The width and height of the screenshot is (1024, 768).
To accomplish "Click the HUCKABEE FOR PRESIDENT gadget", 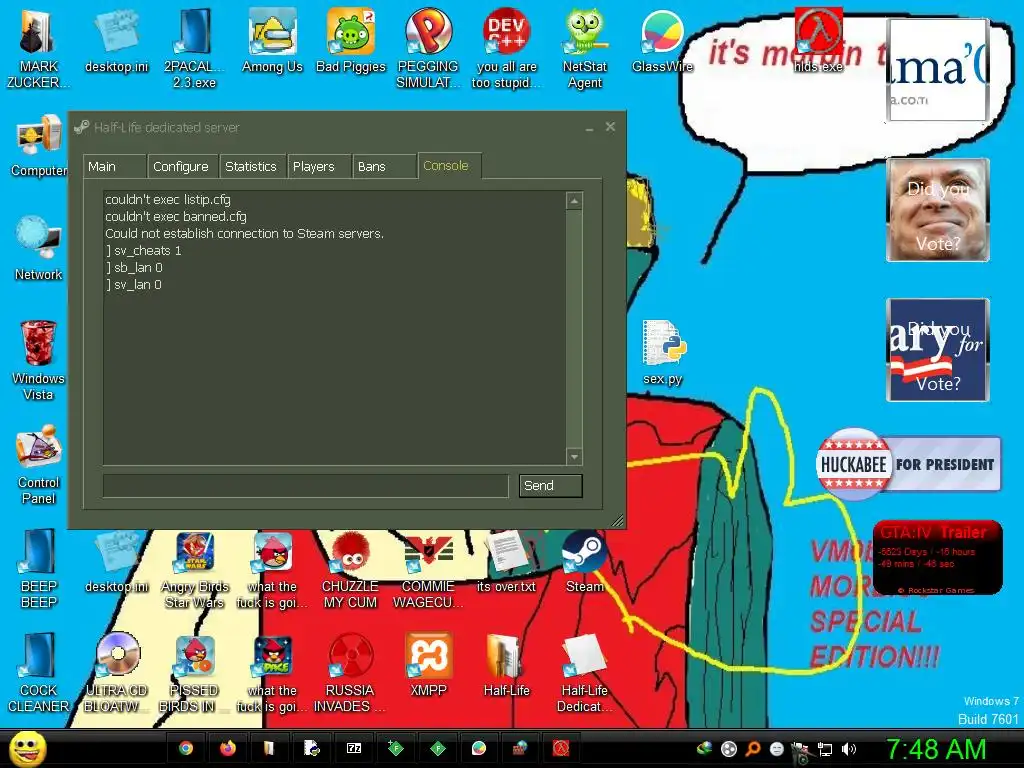I will [908, 464].
